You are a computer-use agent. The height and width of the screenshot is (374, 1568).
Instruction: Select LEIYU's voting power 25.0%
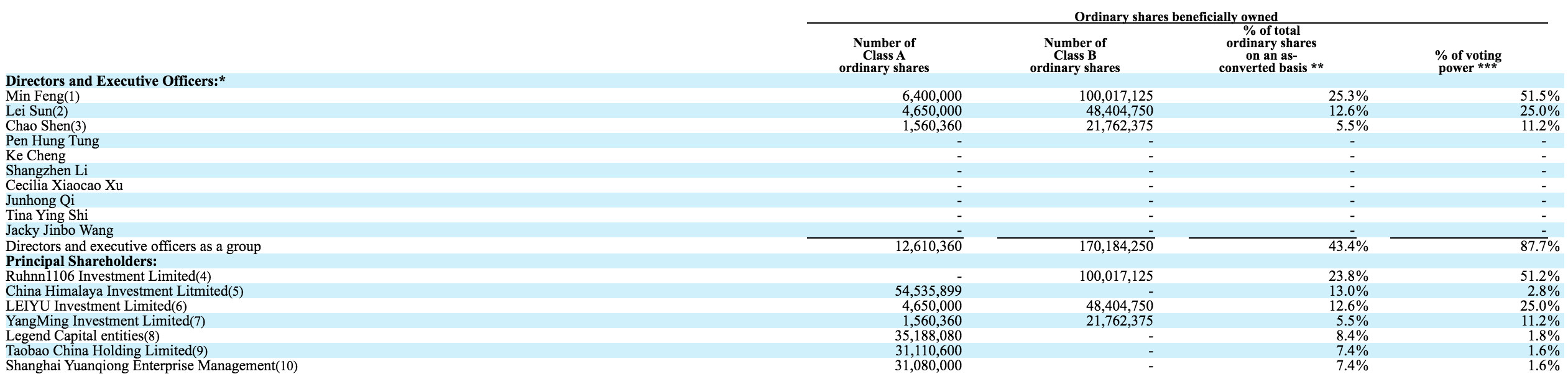[x=1540, y=306]
